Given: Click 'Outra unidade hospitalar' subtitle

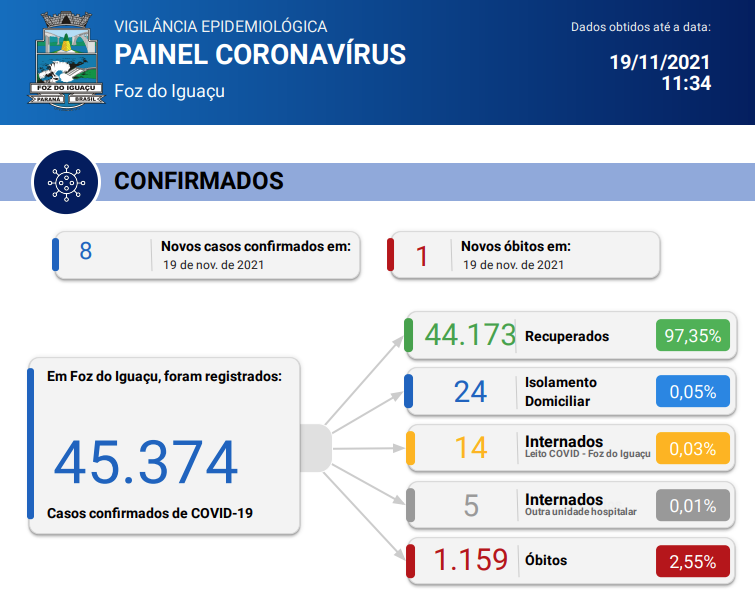Looking at the screenshot, I should pyautogui.click(x=581, y=512).
